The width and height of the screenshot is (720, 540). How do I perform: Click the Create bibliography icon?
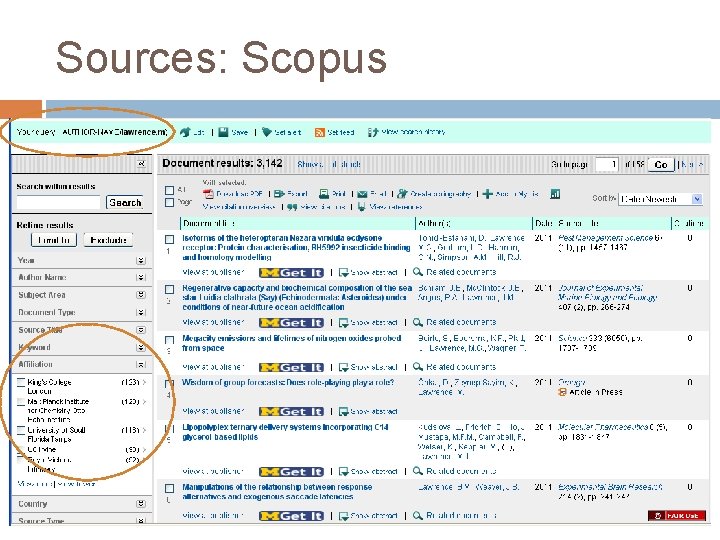pos(403,194)
